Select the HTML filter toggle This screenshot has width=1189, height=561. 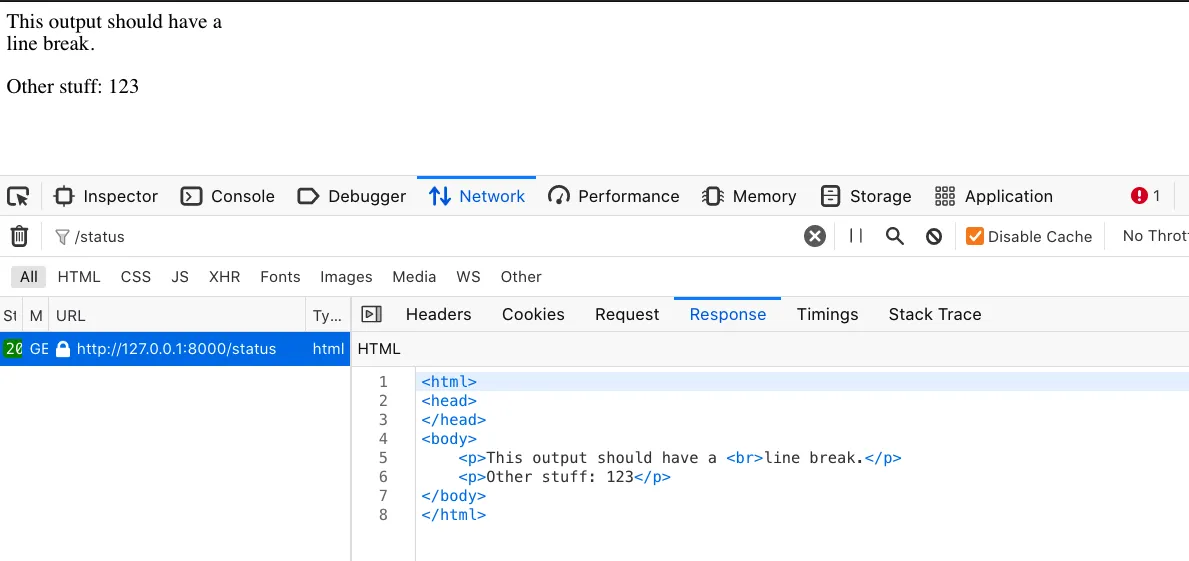pos(79,277)
